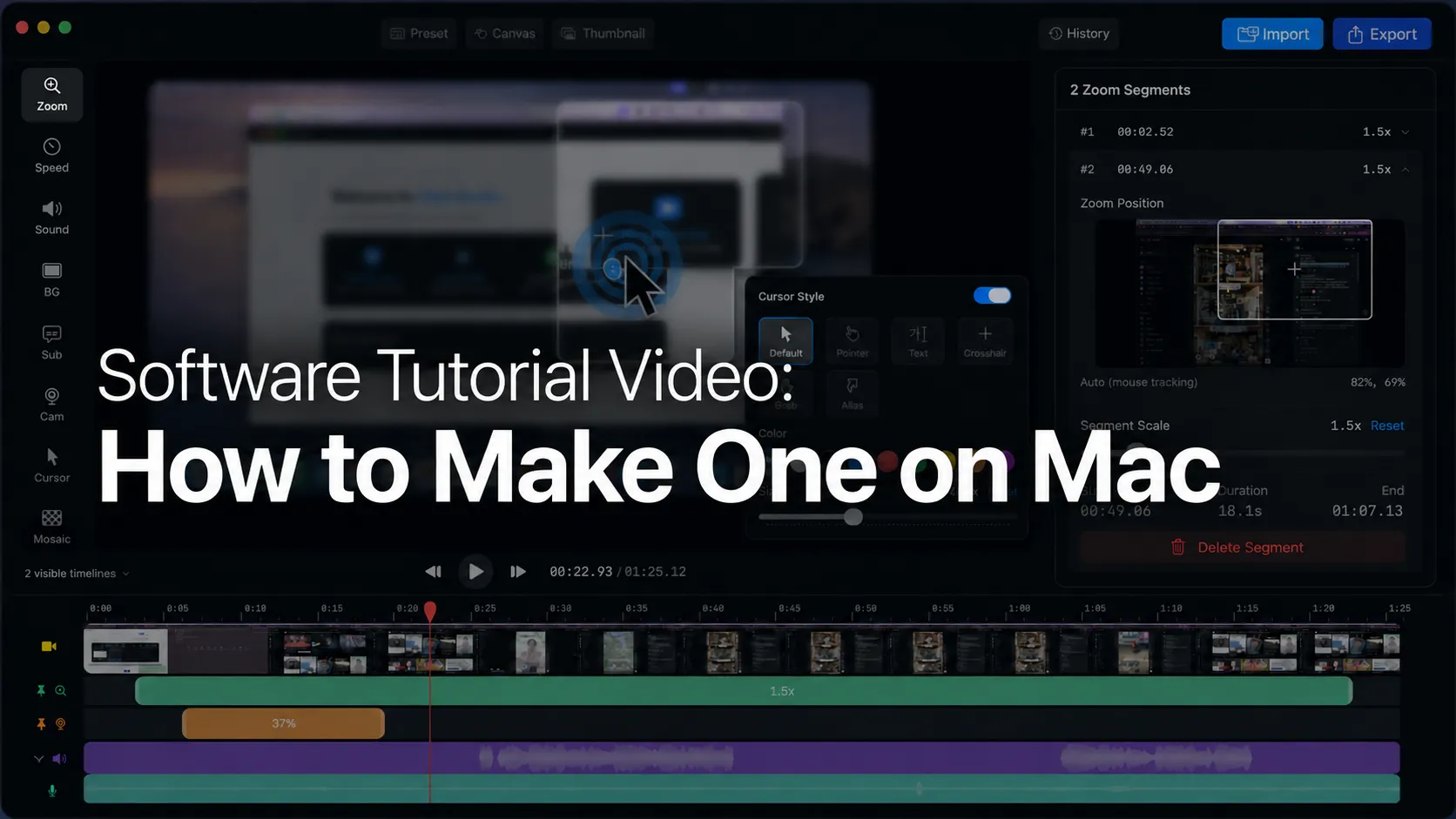The width and height of the screenshot is (1456, 819).
Task: Click the 1:00 mark on timeline ruler
Action: (x=1019, y=608)
